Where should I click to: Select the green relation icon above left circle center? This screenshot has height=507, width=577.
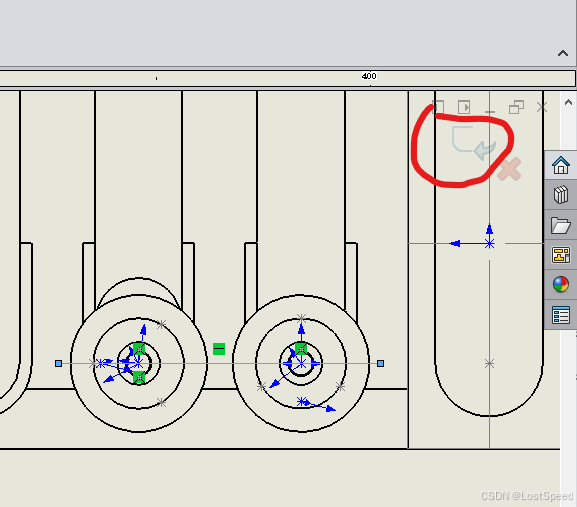[139, 348]
